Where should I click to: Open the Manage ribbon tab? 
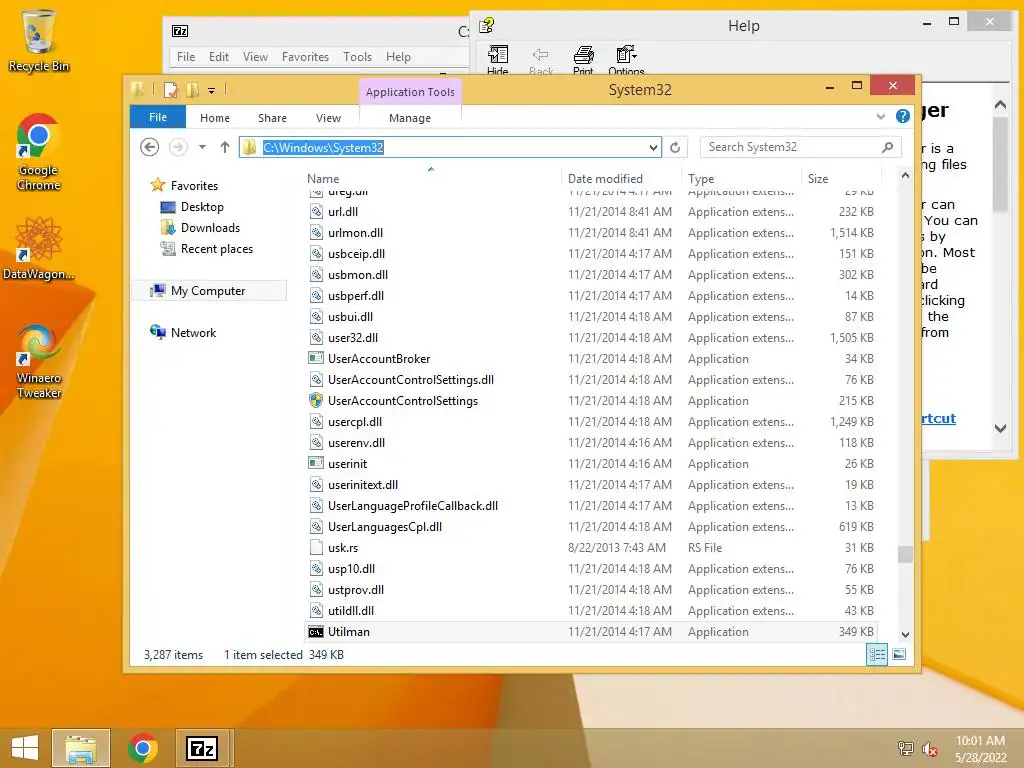coord(409,118)
